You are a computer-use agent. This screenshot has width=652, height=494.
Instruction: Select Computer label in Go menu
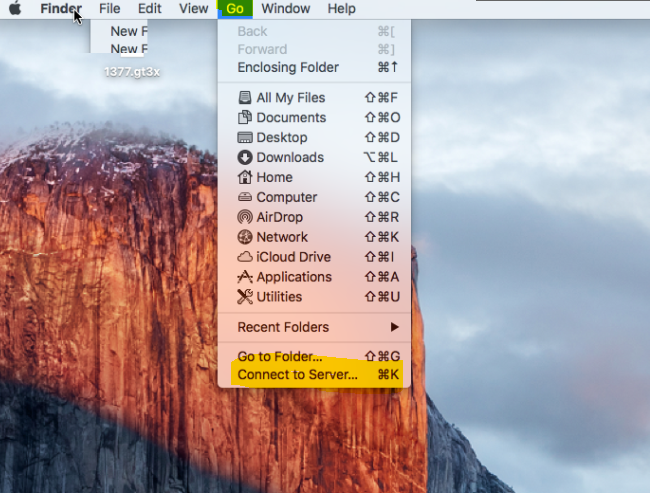pyautogui.click(x=286, y=197)
